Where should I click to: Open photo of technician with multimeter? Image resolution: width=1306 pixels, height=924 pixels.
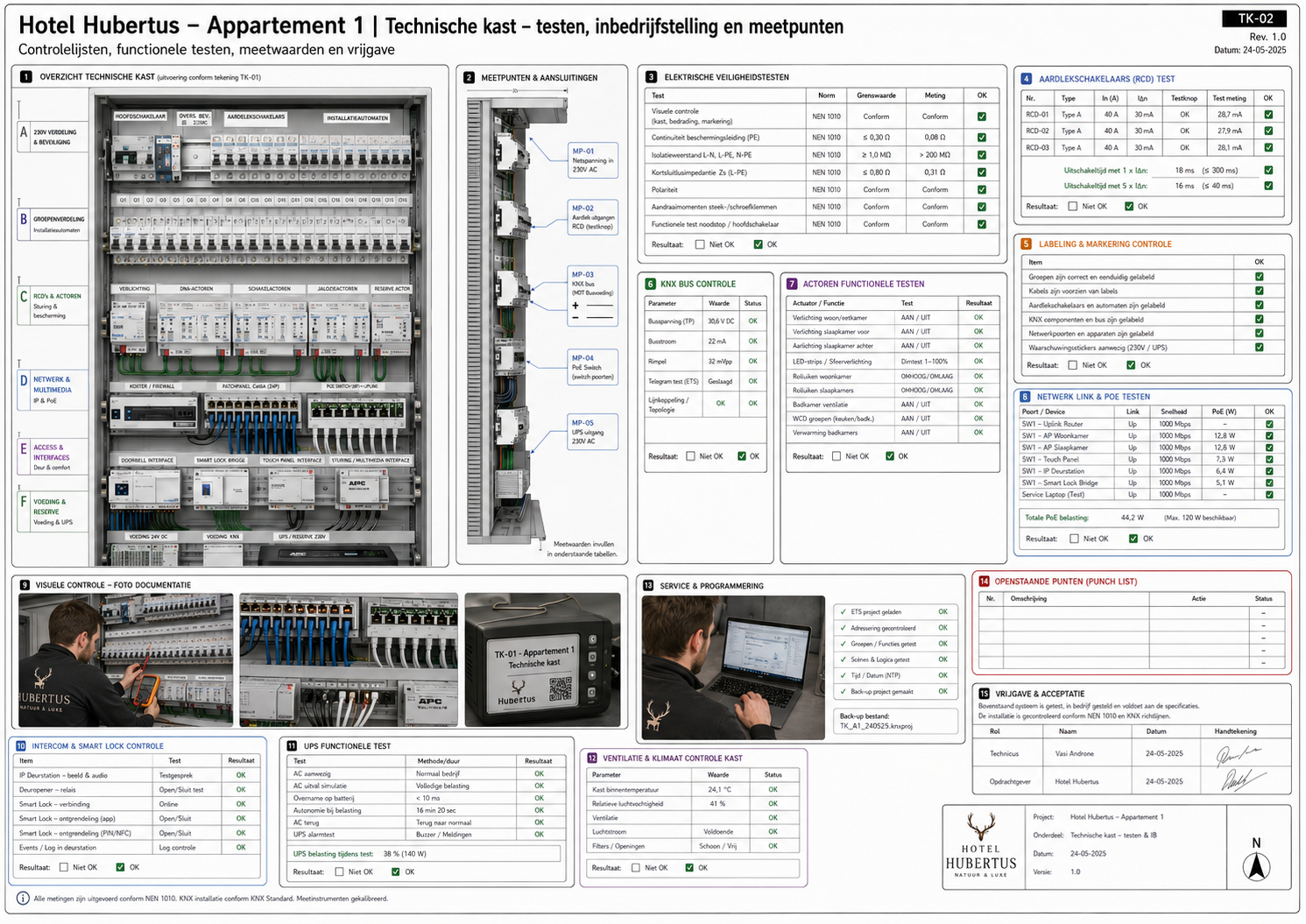point(126,660)
